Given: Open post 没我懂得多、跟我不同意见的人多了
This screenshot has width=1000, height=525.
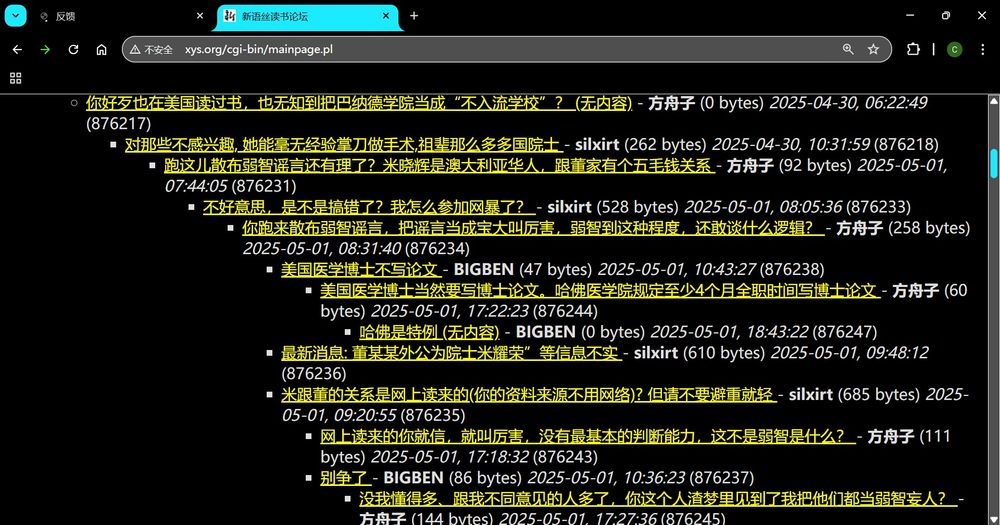Looking at the screenshot, I should [x=658, y=499].
